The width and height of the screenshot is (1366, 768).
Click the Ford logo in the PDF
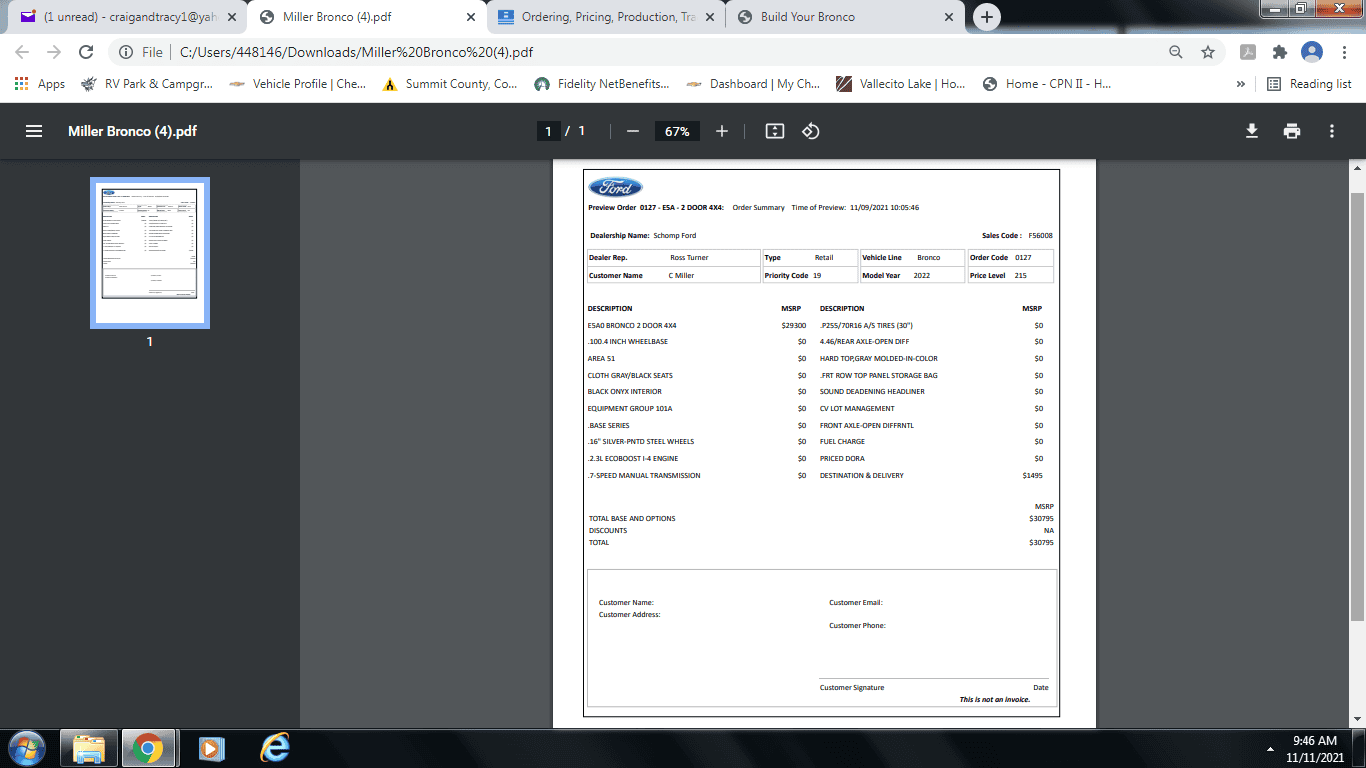click(x=615, y=187)
